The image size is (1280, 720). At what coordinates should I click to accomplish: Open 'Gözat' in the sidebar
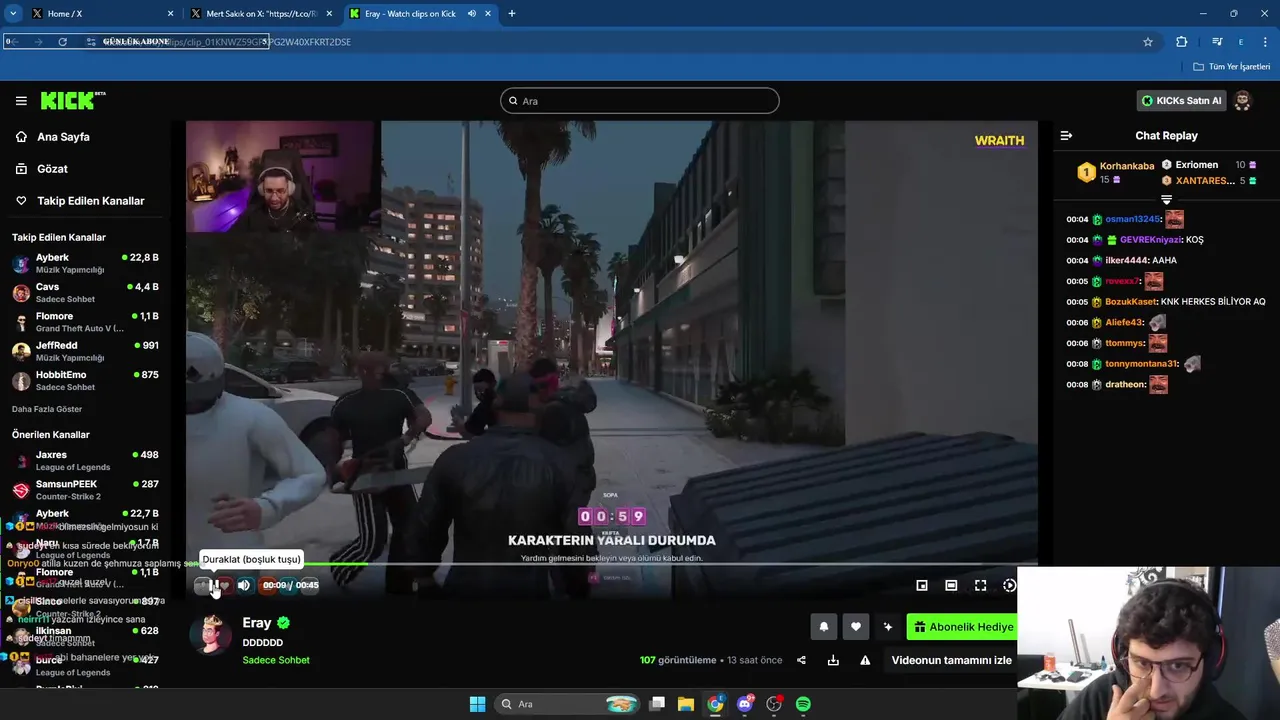[x=52, y=169]
